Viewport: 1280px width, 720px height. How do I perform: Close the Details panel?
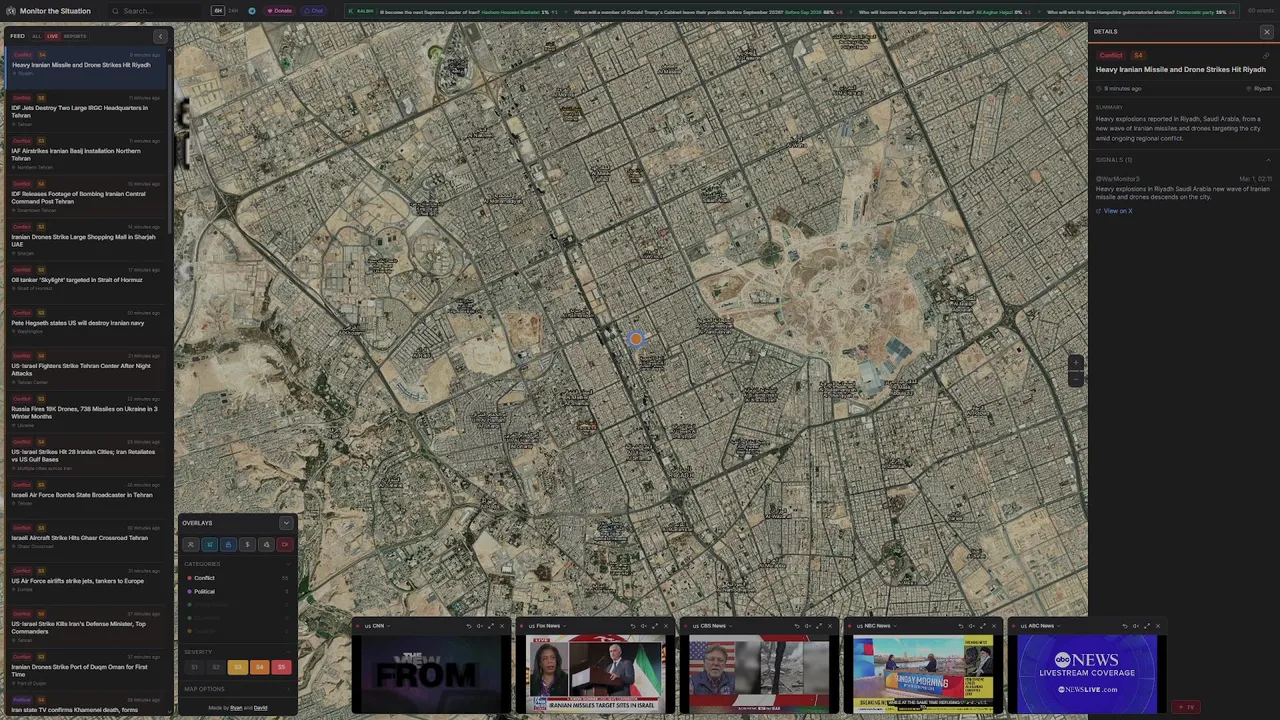click(1266, 32)
